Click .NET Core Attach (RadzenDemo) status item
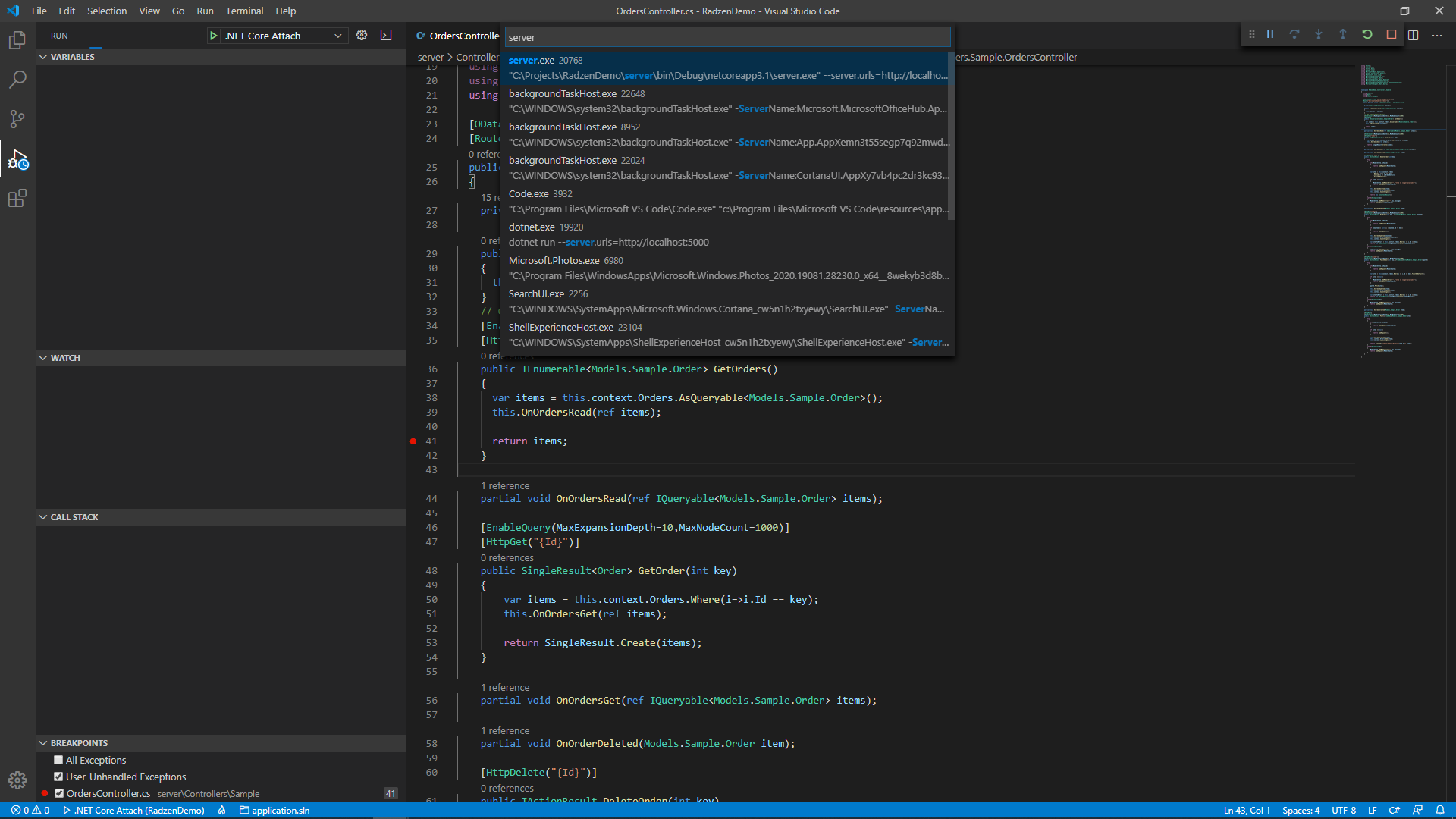Viewport: 1456px width, 819px height. [133, 811]
